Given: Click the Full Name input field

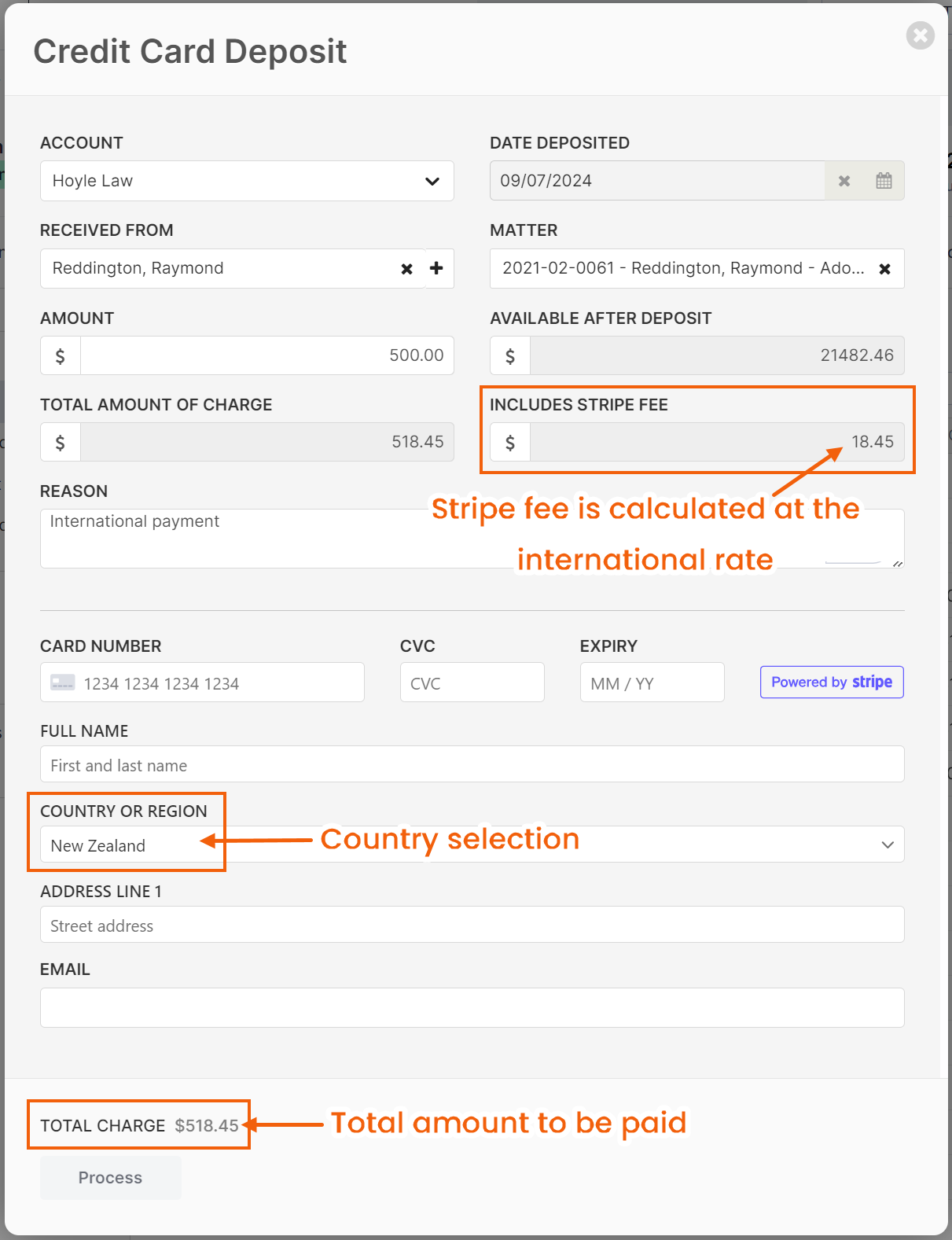Looking at the screenshot, I should tap(472, 764).
